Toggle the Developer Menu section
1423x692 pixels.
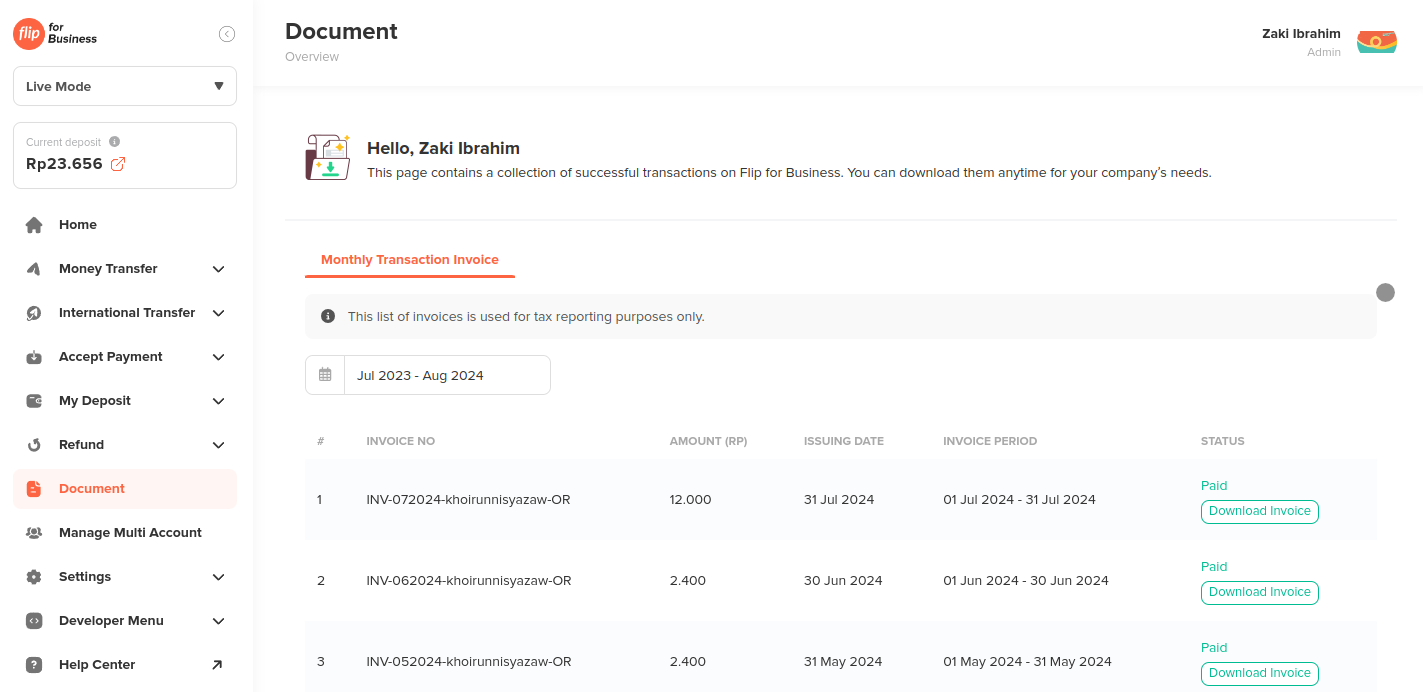coord(218,620)
